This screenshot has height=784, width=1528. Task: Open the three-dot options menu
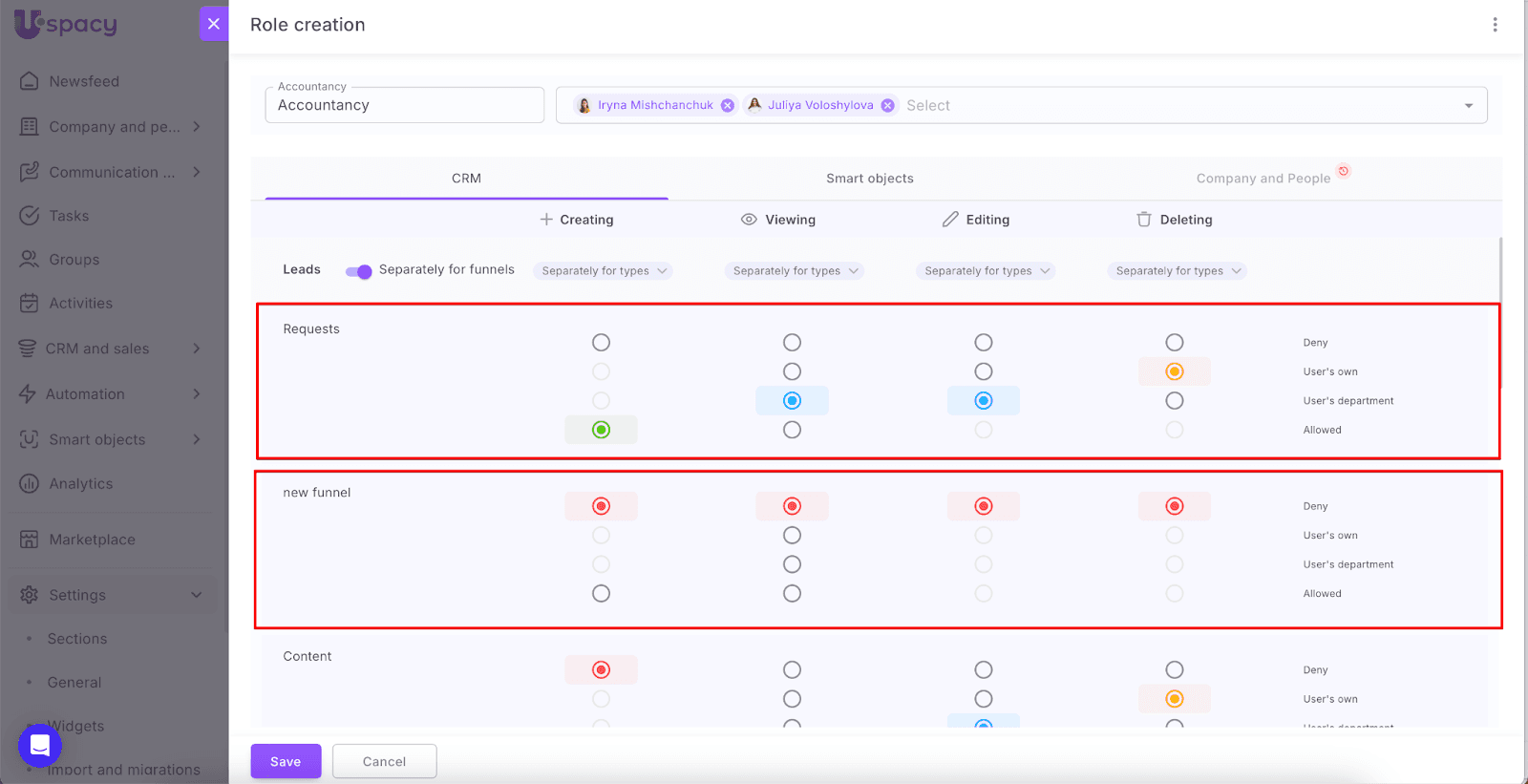[x=1495, y=25]
